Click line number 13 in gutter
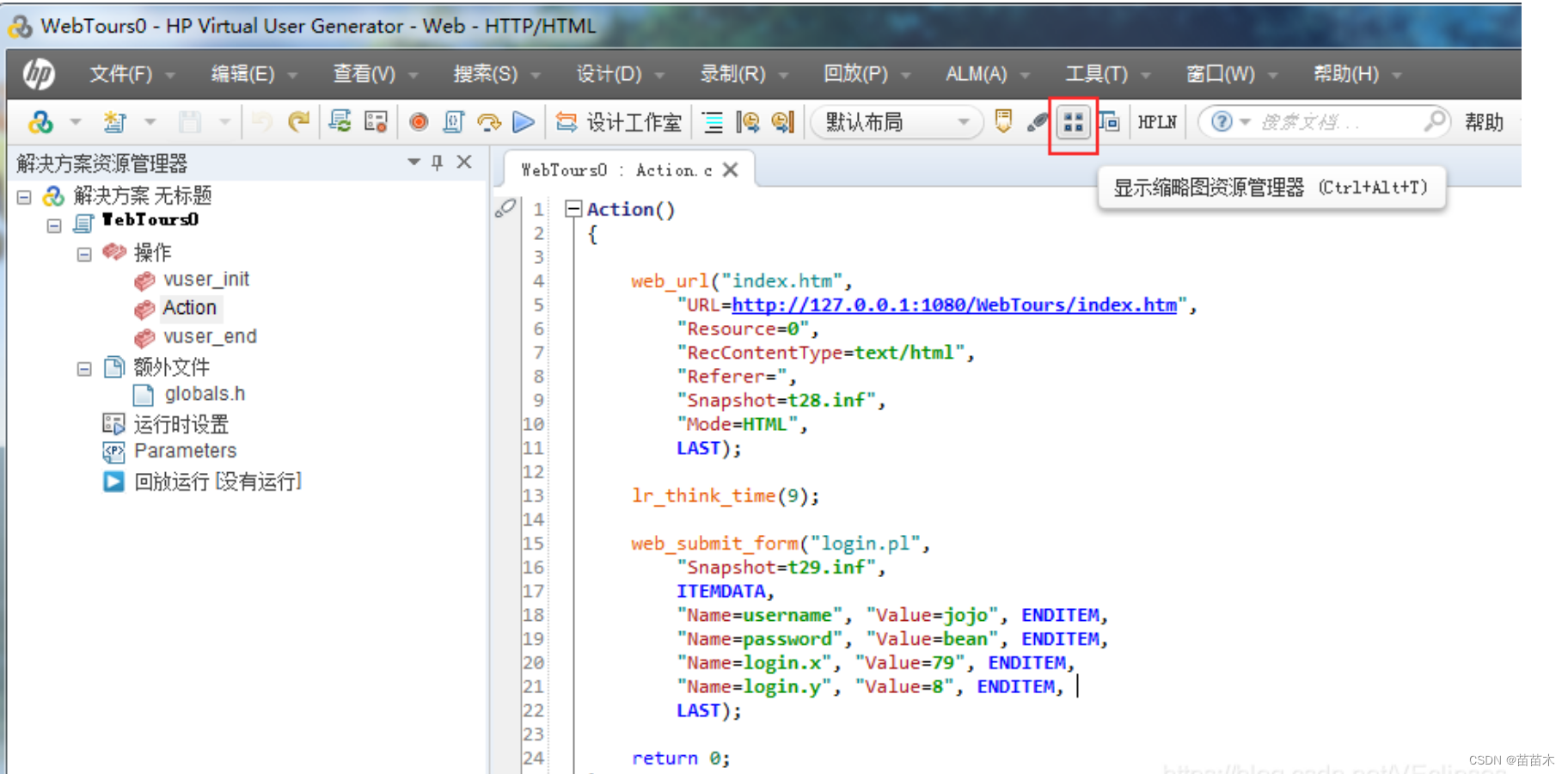The width and height of the screenshot is (1568, 774). (x=533, y=496)
